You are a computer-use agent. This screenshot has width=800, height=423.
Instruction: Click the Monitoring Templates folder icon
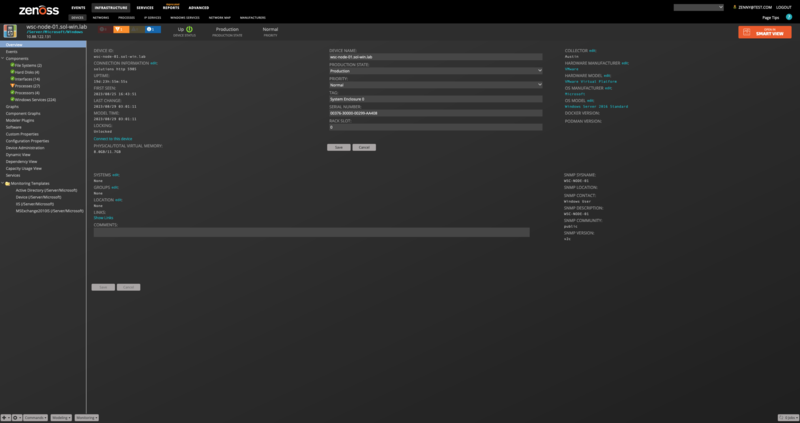tap(8, 183)
